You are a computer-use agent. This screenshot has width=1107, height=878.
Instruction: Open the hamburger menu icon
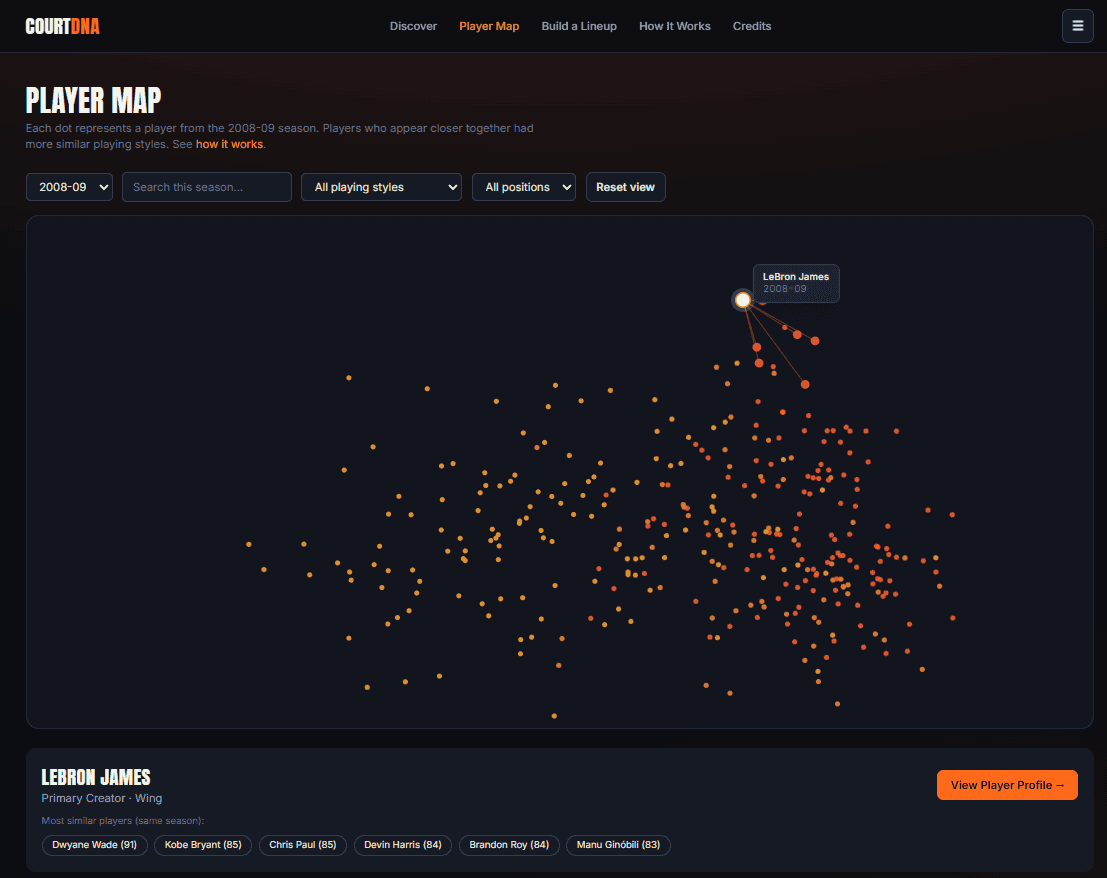pos(1077,26)
